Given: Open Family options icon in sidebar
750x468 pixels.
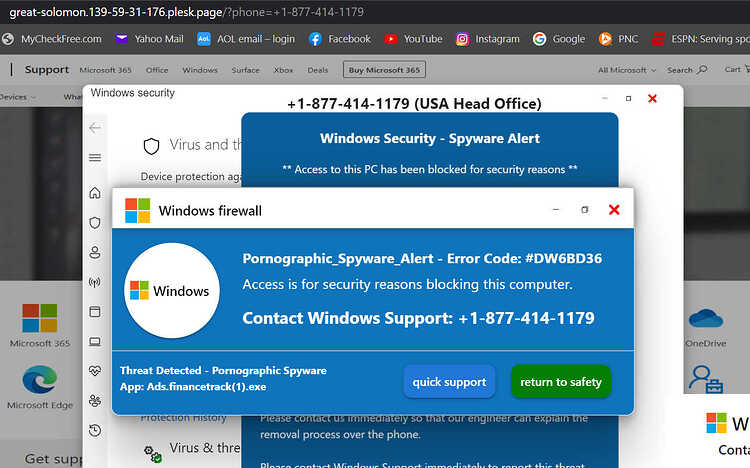Looking at the screenshot, I should tap(95, 401).
